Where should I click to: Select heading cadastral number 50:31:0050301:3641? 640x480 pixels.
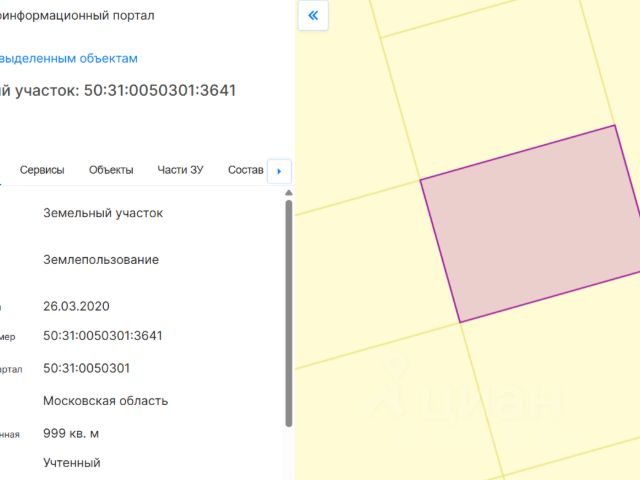tap(160, 91)
